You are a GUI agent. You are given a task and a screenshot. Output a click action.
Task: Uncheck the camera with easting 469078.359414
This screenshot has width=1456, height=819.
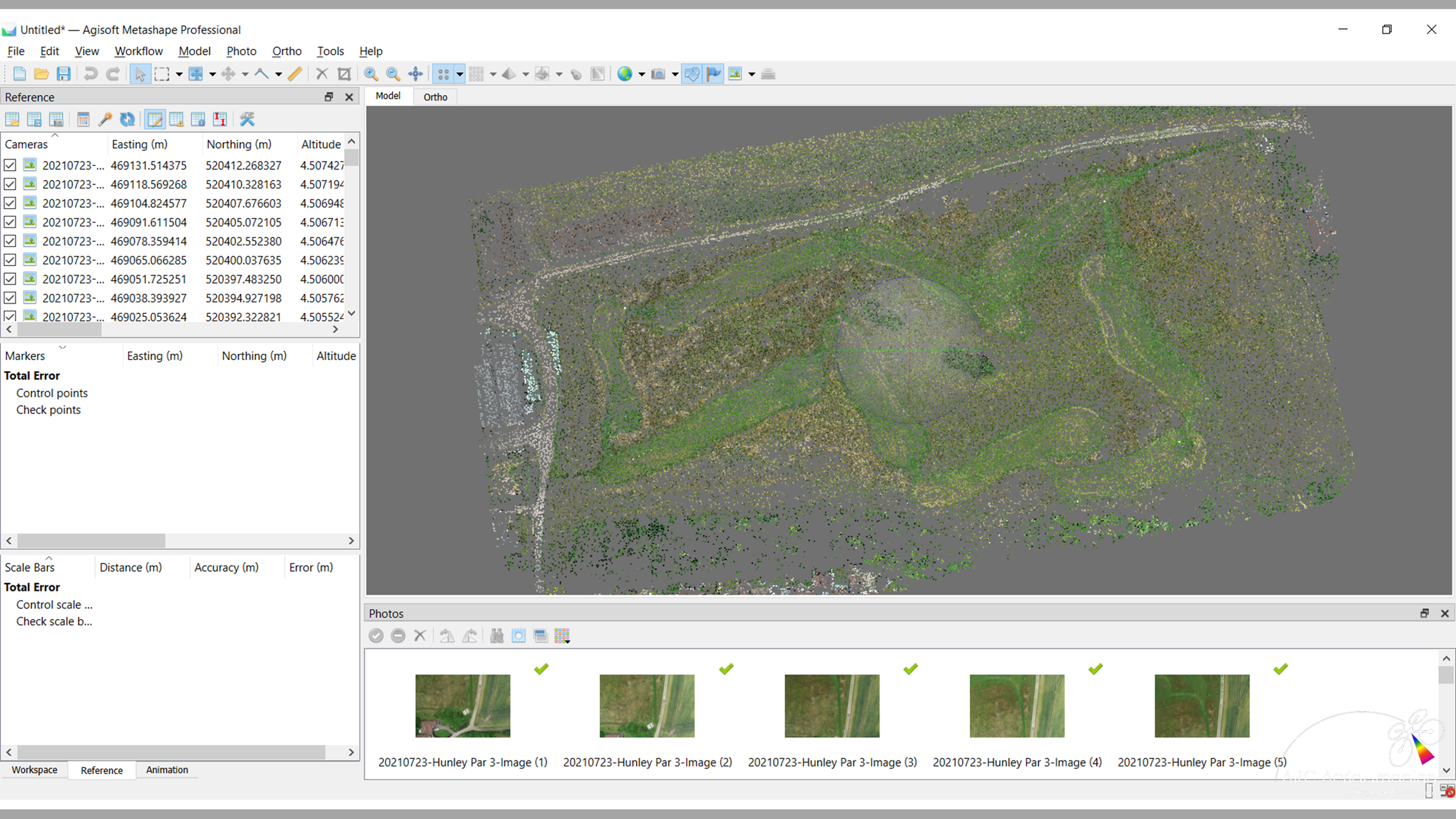[x=10, y=241]
